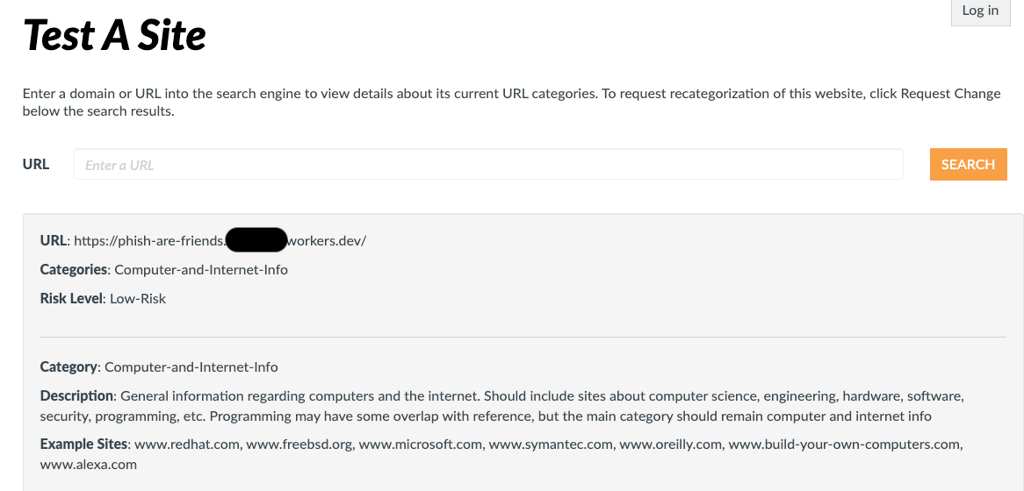This screenshot has width=1024, height=491.
Task: Click the Description paragraph about computers
Action: coord(500,406)
